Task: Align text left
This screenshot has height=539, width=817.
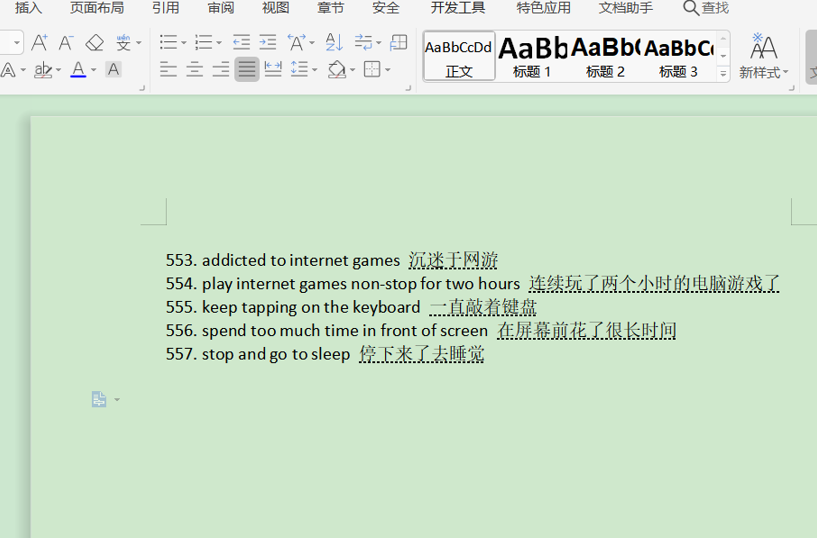Action: [x=168, y=69]
